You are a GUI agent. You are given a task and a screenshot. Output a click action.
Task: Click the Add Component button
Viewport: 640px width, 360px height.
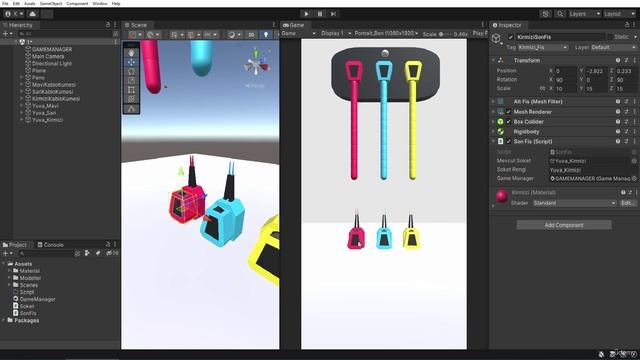click(x=564, y=225)
